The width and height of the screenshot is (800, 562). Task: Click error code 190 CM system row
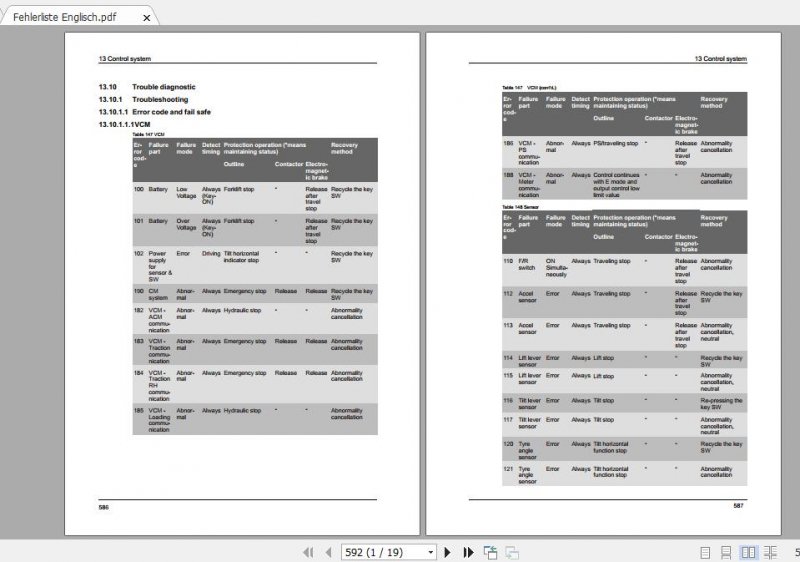point(255,294)
